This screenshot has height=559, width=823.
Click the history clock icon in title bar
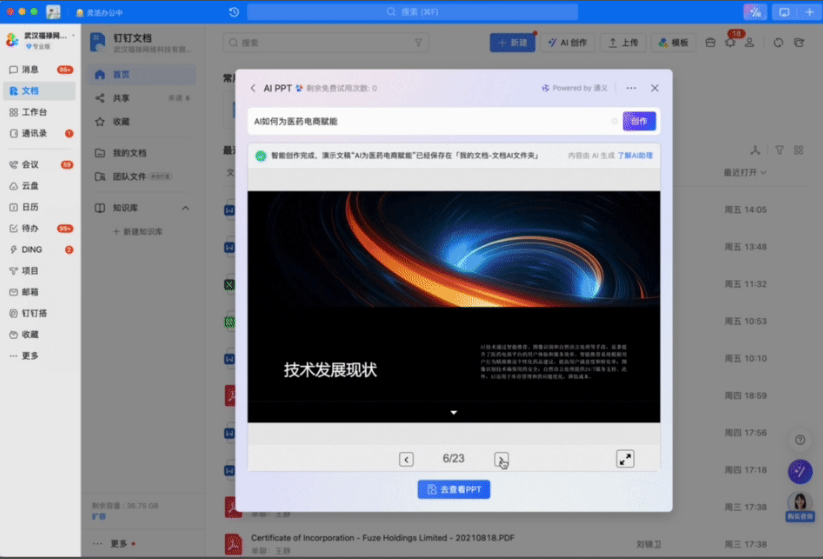coord(234,12)
